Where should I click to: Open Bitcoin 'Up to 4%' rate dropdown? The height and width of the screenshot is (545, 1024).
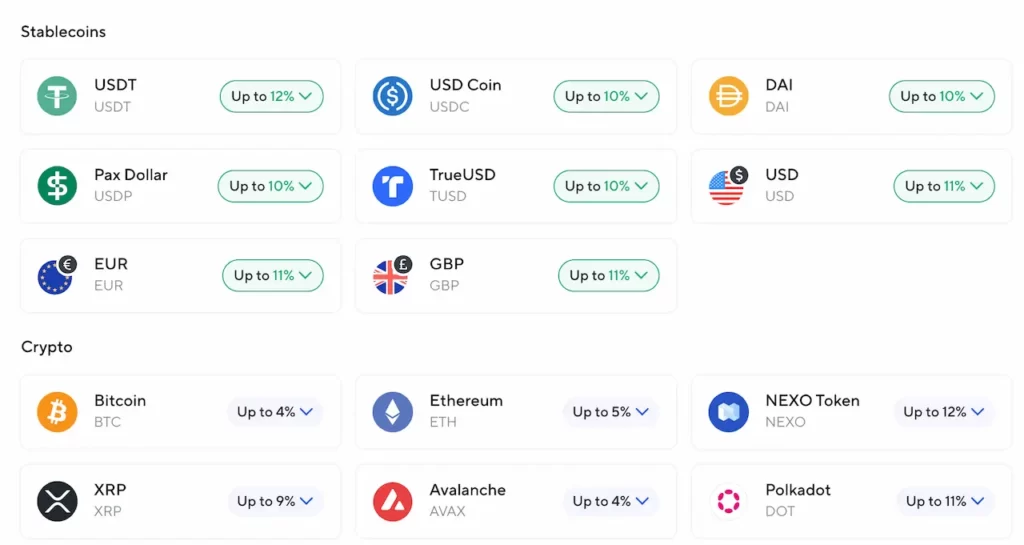(x=275, y=412)
